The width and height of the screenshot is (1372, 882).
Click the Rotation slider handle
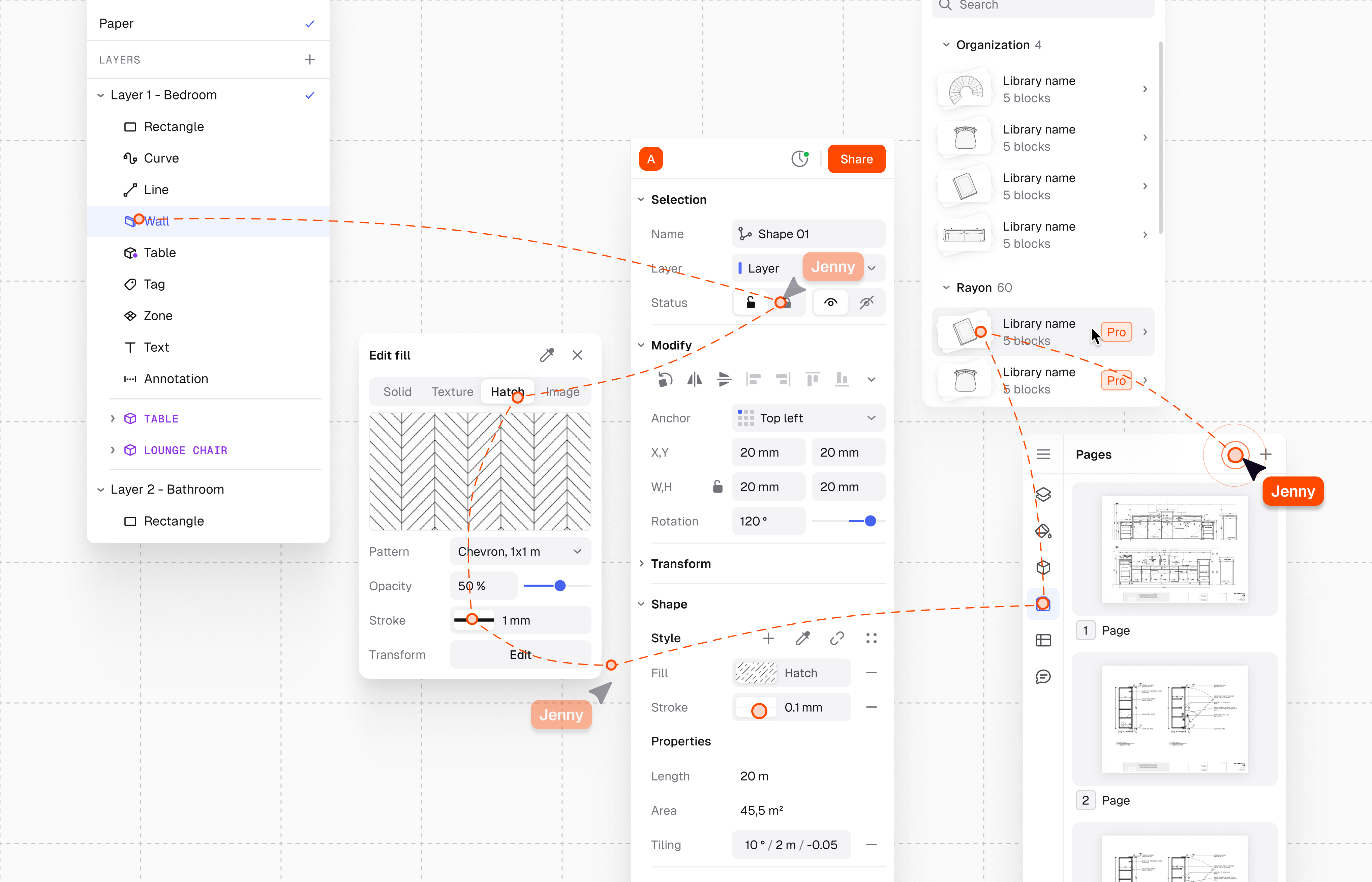point(870,521)
